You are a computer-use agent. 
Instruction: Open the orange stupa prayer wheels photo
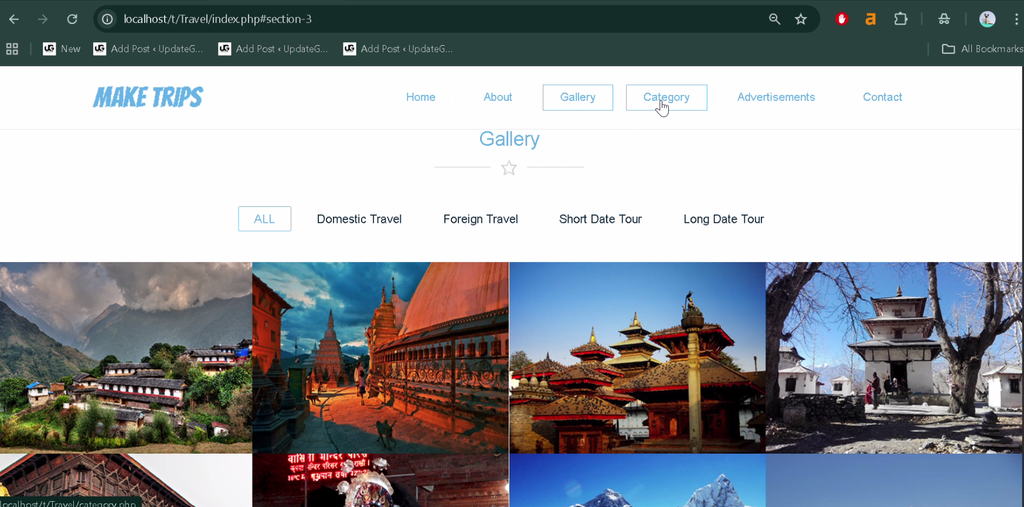[x=380, y=357]
